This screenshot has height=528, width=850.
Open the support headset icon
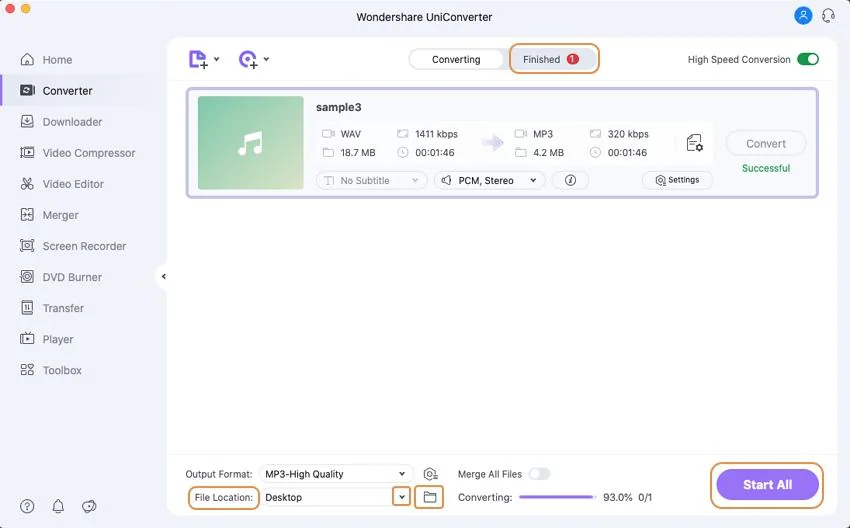click(828, 16)
